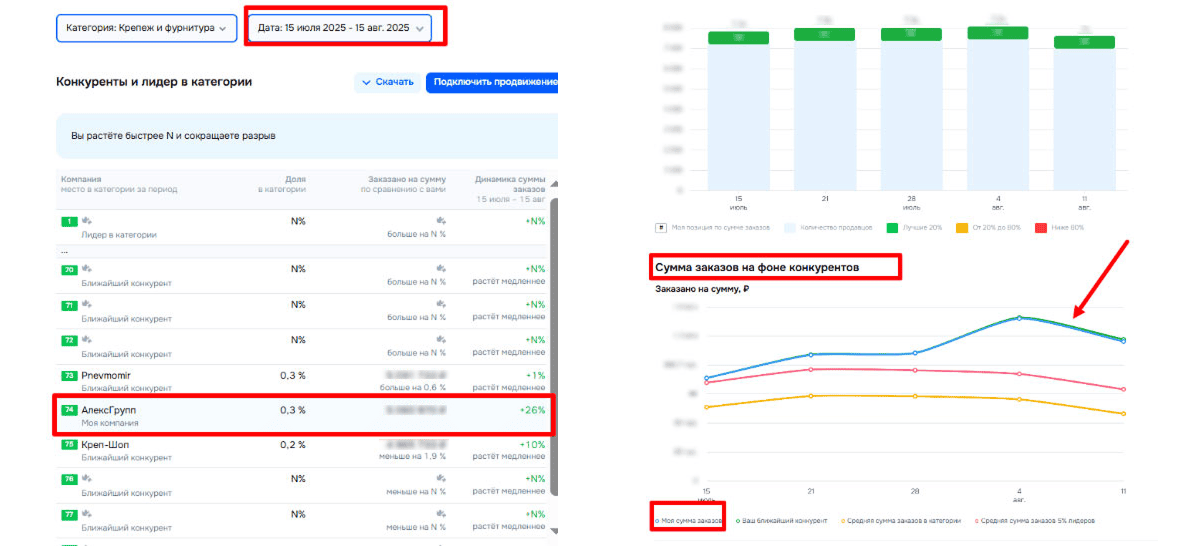Screen dimensions: 1200x546
Task: Open the Категория: Крепеж и фурнитура dropdown
Action: pyautogui.click(x=146, y=29)
